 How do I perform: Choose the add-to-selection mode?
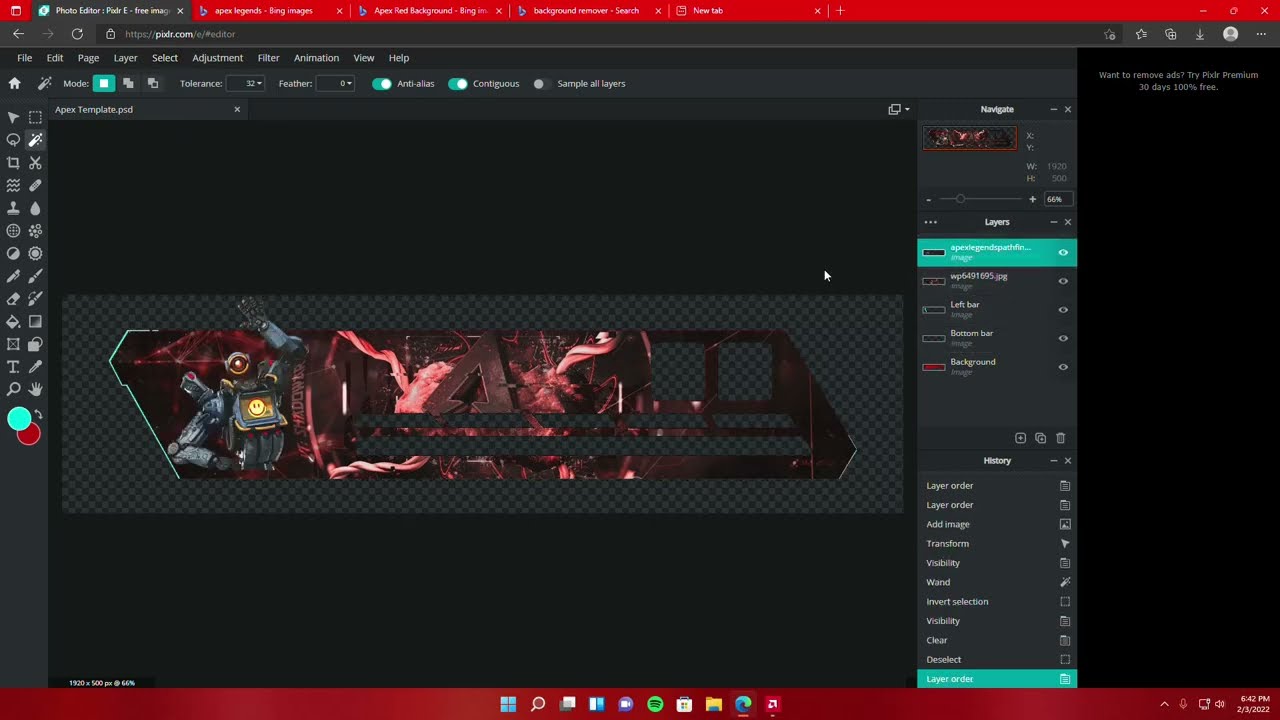pos(128,84)
